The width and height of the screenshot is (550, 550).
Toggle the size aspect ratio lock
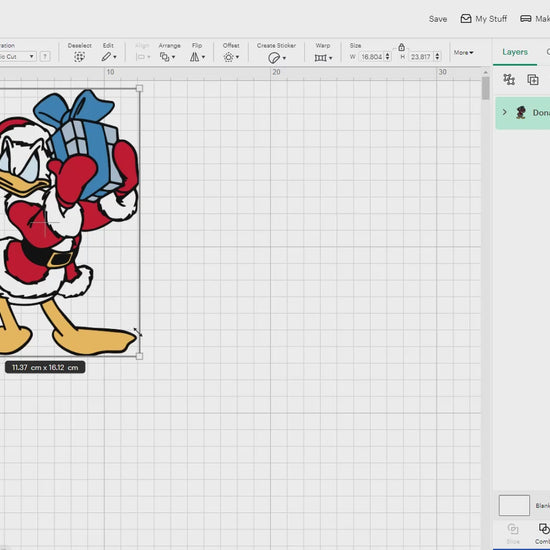401,47
